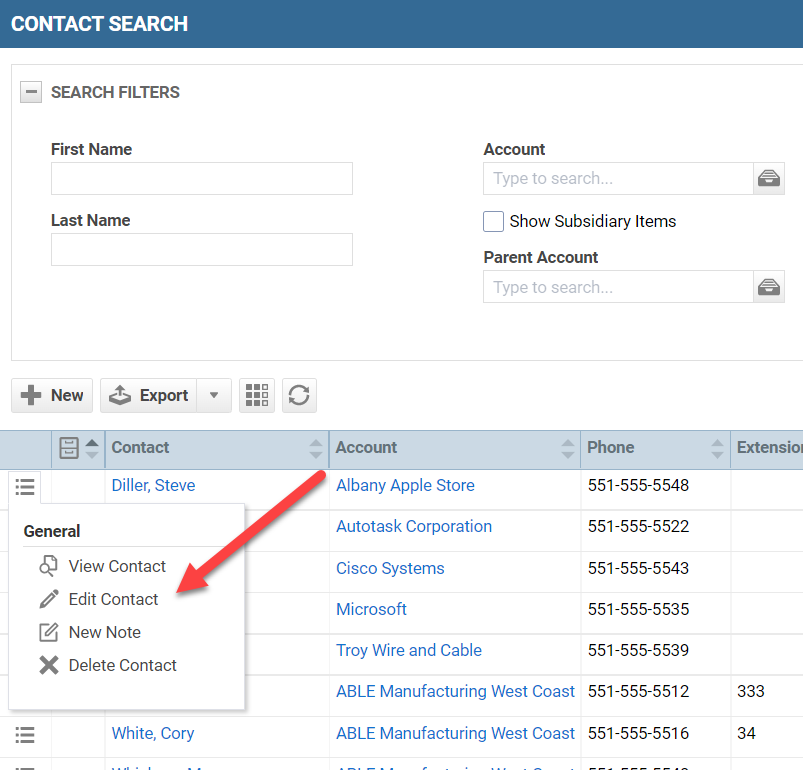Screen dimensions: 803x770
Task: Click the First Name input field
Action: [x=202, y=178]
